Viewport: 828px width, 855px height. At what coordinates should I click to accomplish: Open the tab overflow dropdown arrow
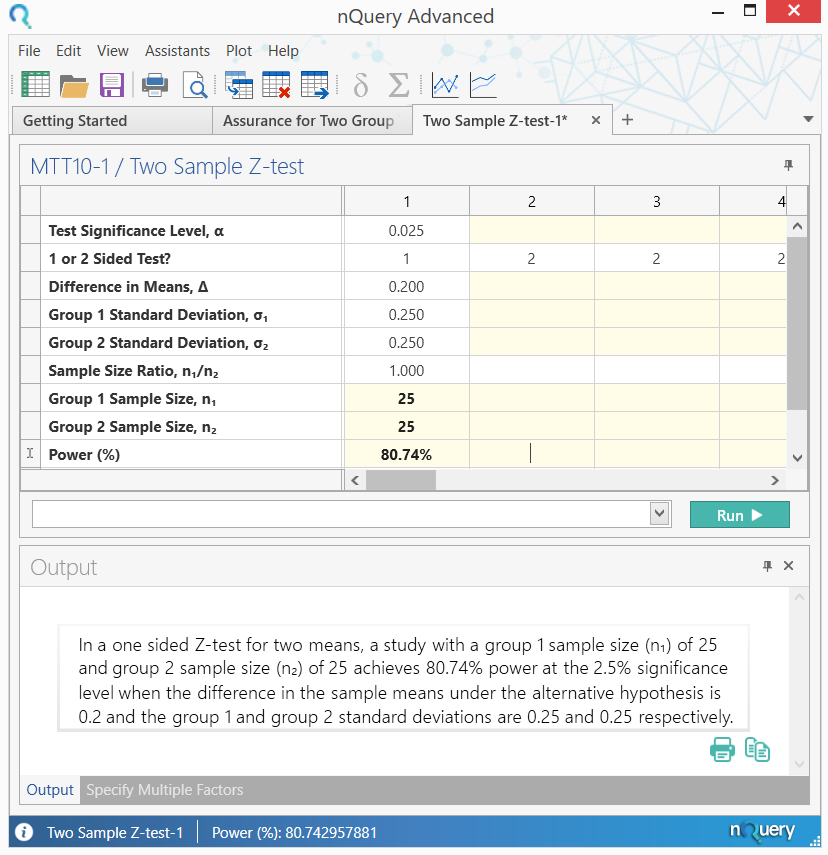point(808,119)
